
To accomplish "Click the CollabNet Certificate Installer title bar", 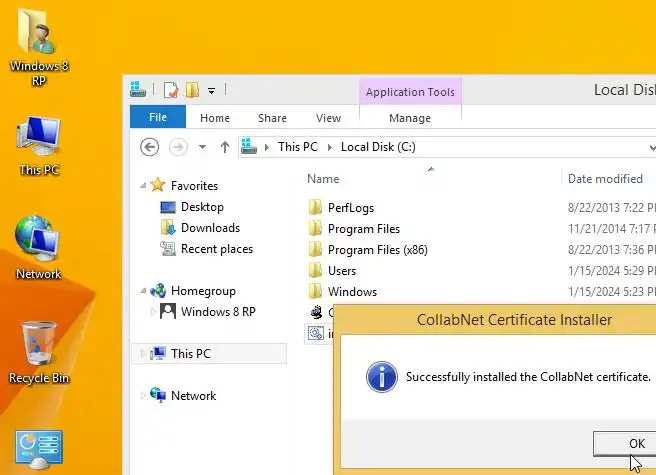I will (x=495, y=320).
